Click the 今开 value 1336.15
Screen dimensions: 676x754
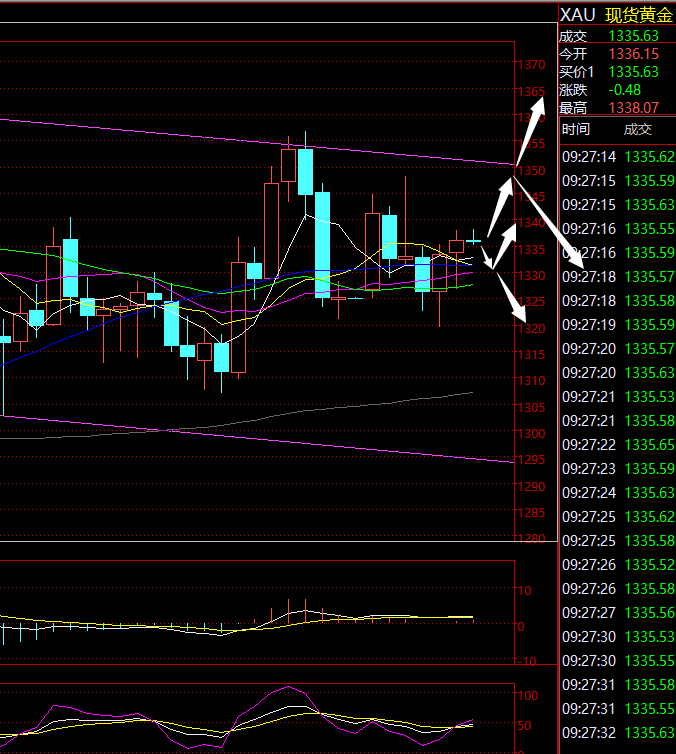[633, 53]
